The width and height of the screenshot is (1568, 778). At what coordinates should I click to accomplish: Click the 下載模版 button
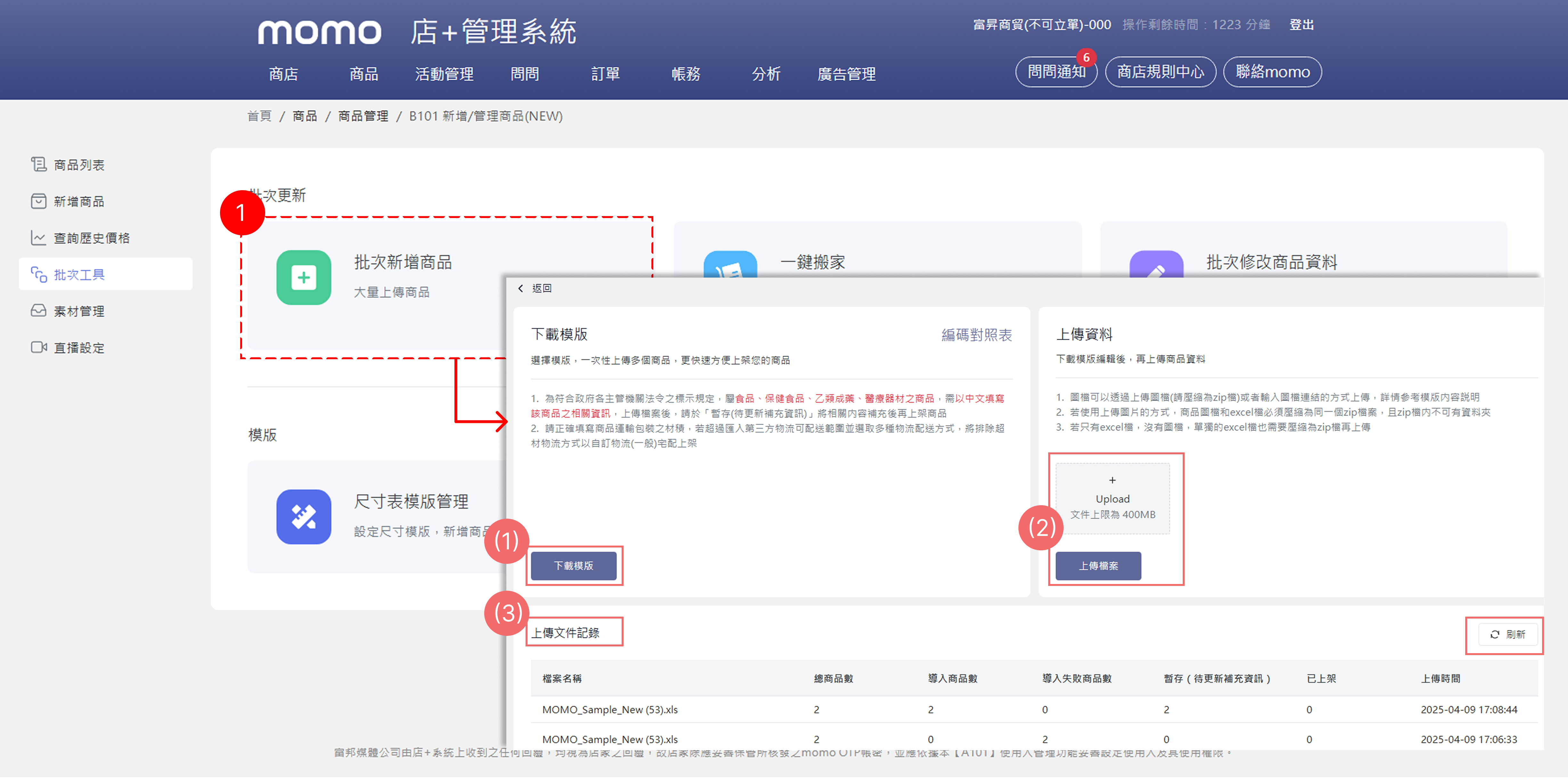(x=573, y=566)
